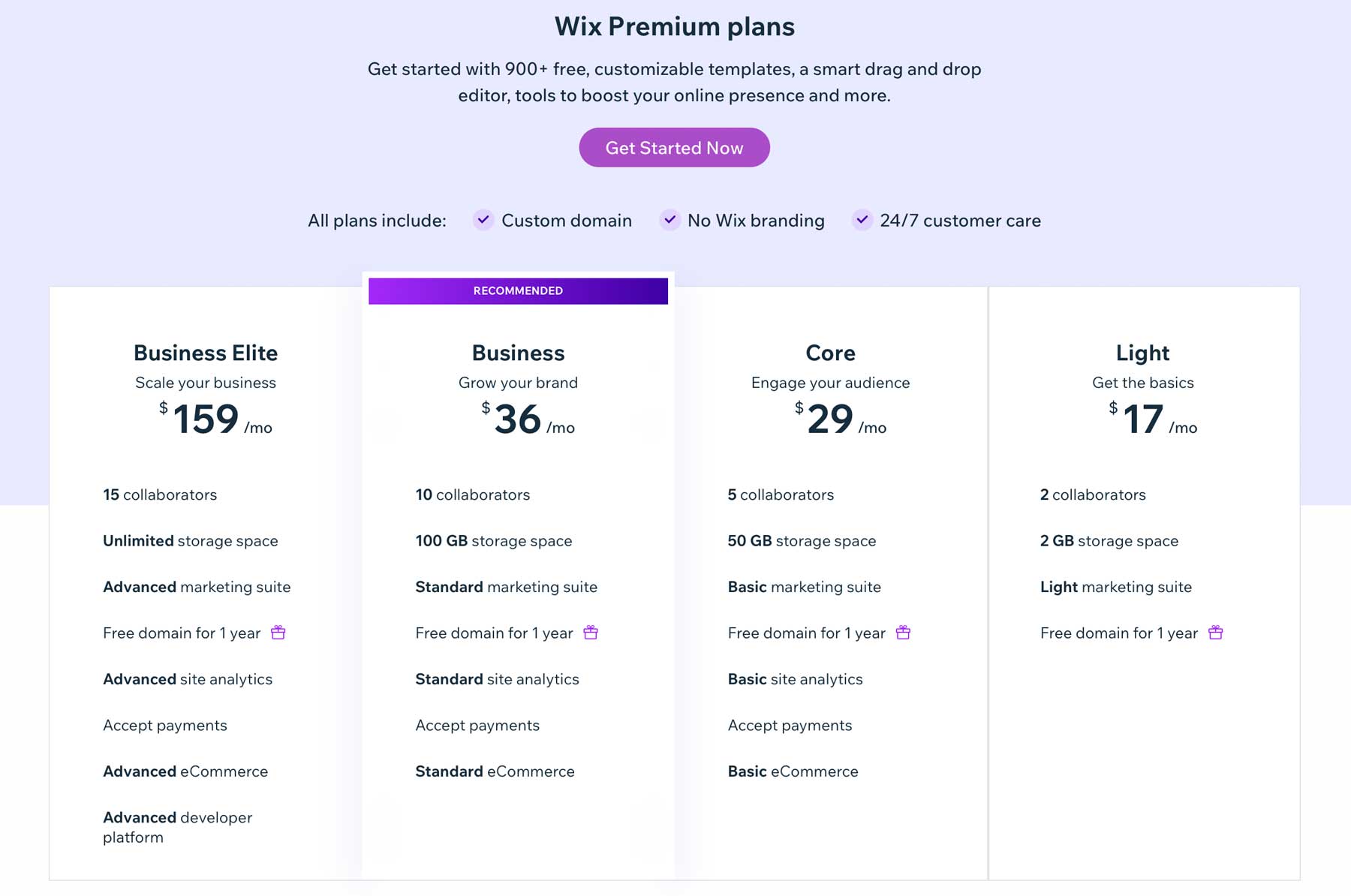Click the Wix Premium plans title
The width and height of the screenshot is (1351, 896).
coord(674,26)
